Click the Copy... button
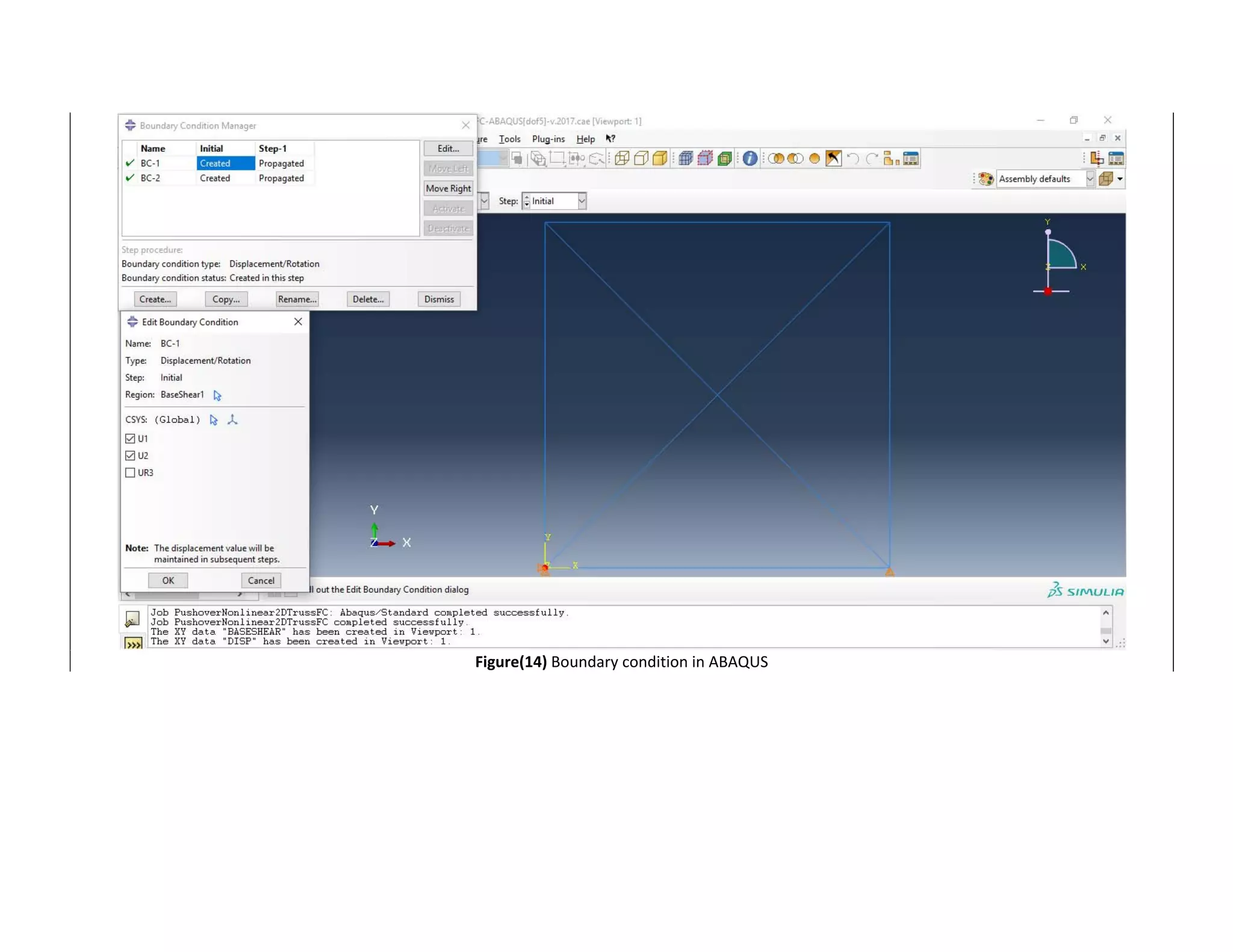The image size is (1233, 952). (226, 299)
